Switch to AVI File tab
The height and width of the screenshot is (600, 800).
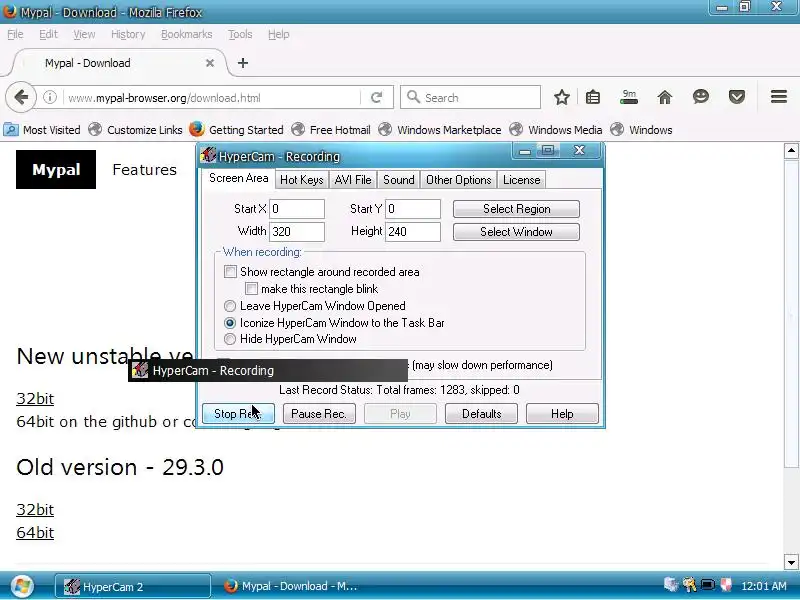point(353,180)
